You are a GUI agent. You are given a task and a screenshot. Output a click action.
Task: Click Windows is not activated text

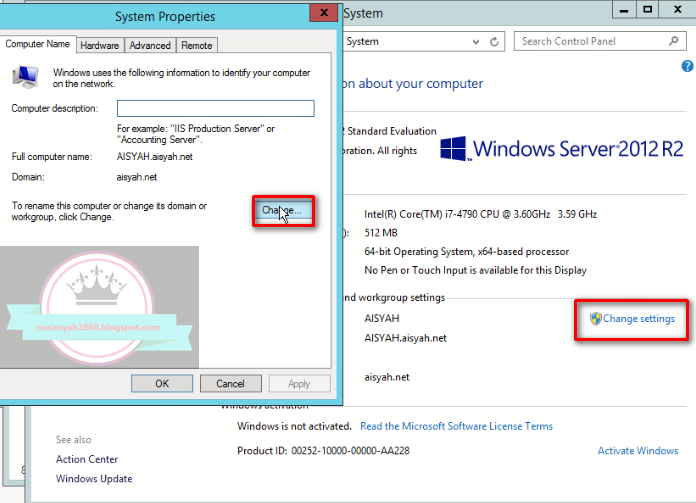pyautogui.click(x=294, y=426)
